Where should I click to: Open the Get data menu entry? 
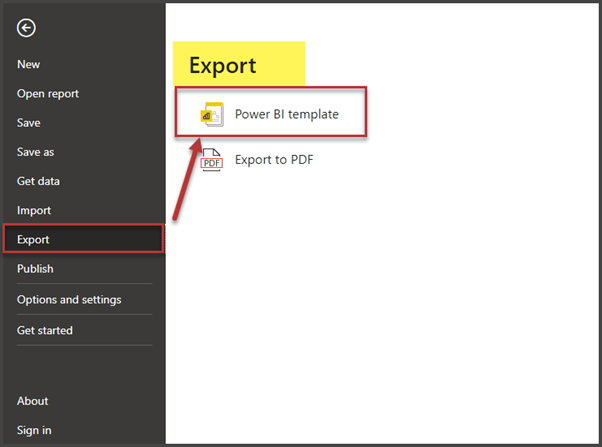coord(38,181)
